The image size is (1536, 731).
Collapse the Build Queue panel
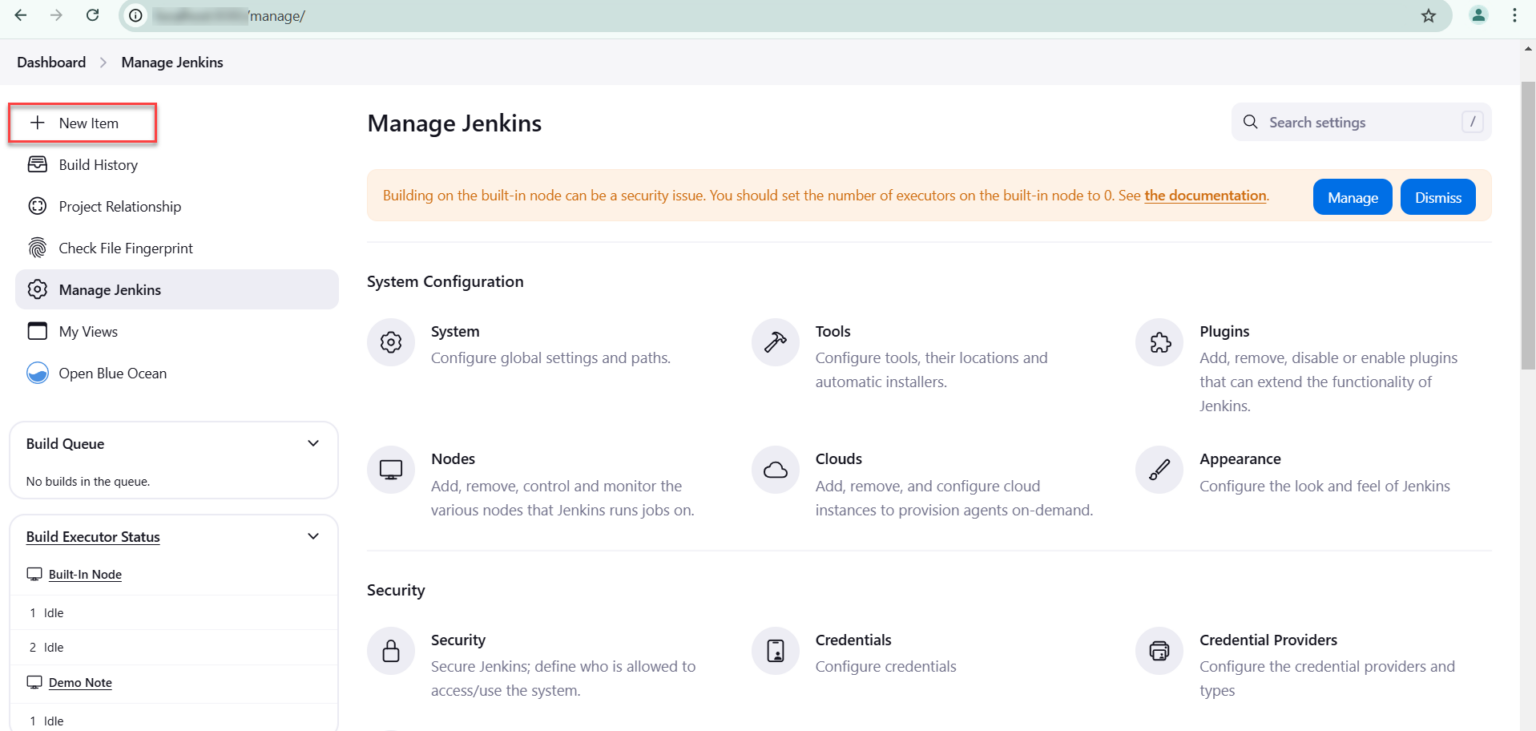[x=312, y=442]
